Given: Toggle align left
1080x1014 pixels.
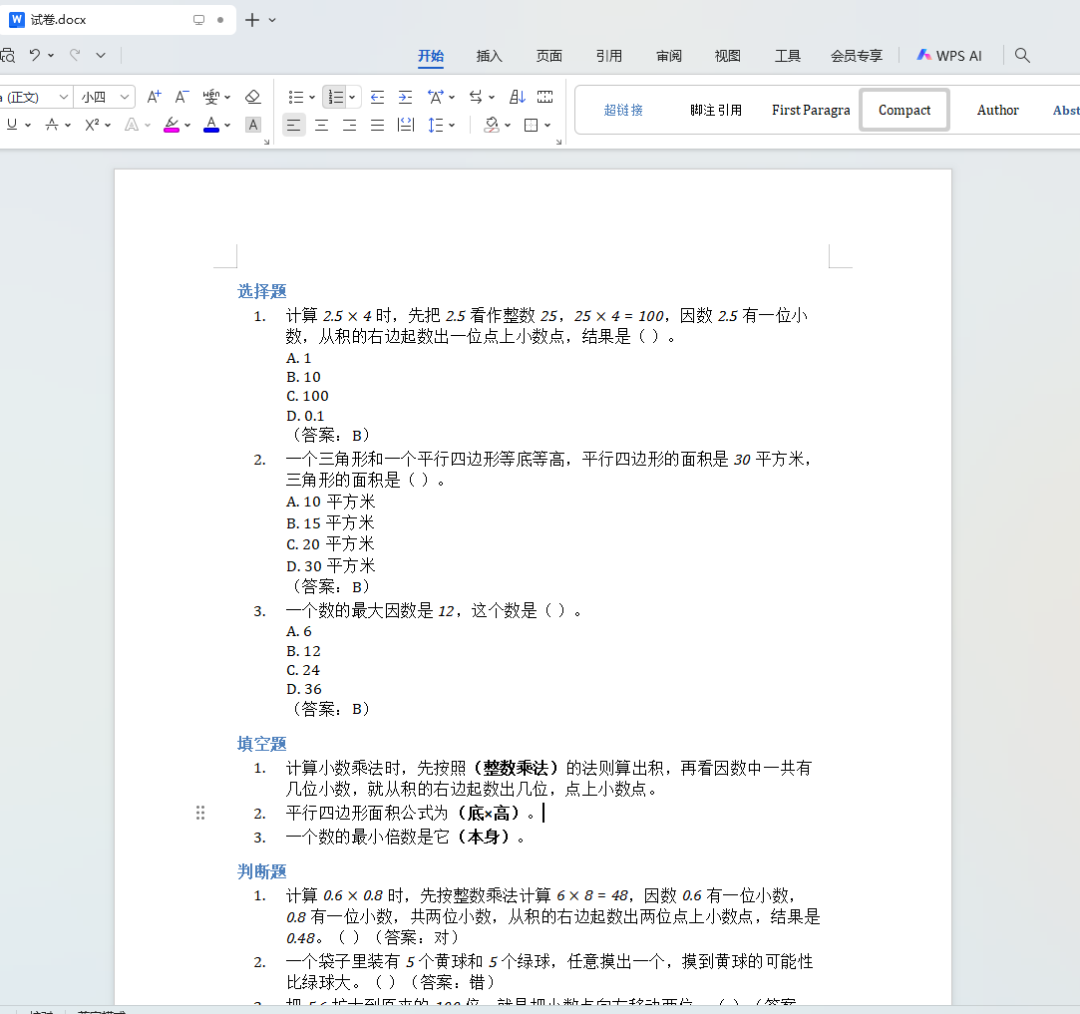Looking at the screenshot, I should pos(294,125).
